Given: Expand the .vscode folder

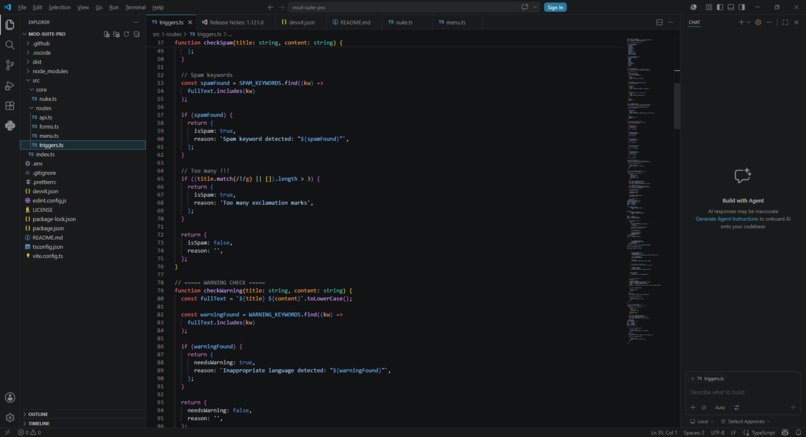Looking at the screenshot, I should [83, 53].
